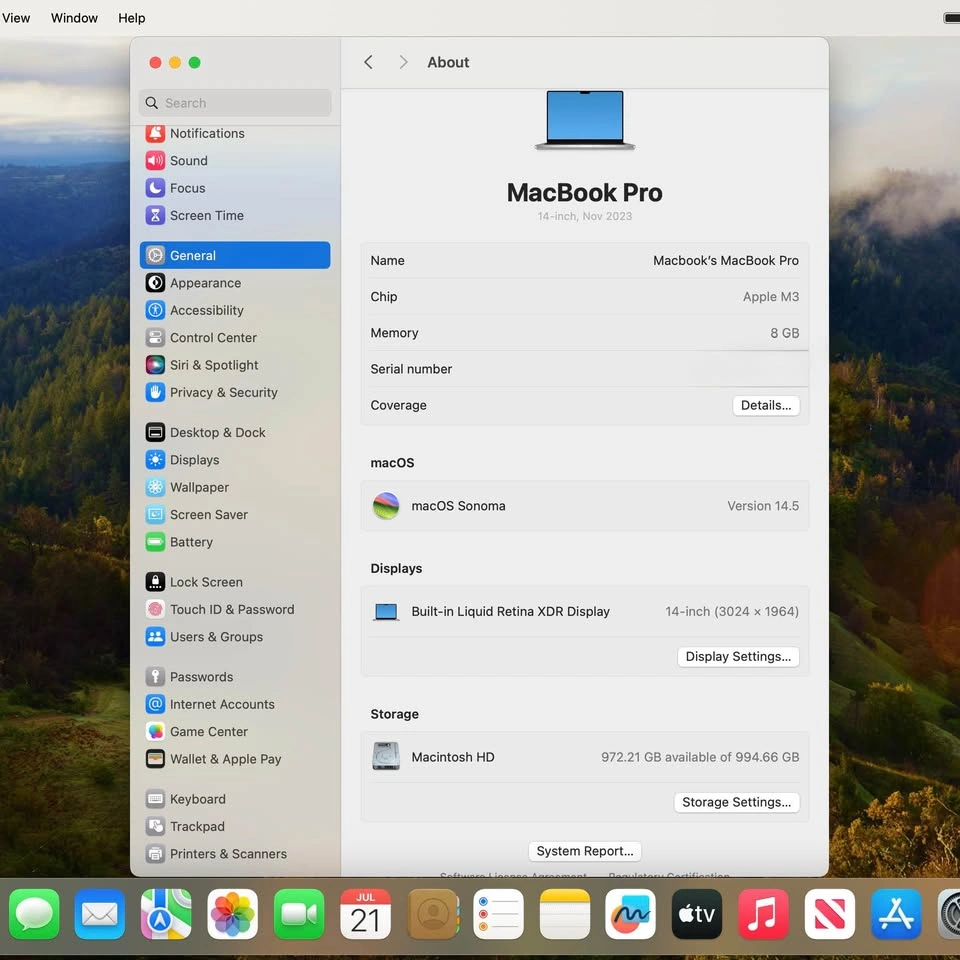
Task: Open Screen Time settings
Action: 234,216
